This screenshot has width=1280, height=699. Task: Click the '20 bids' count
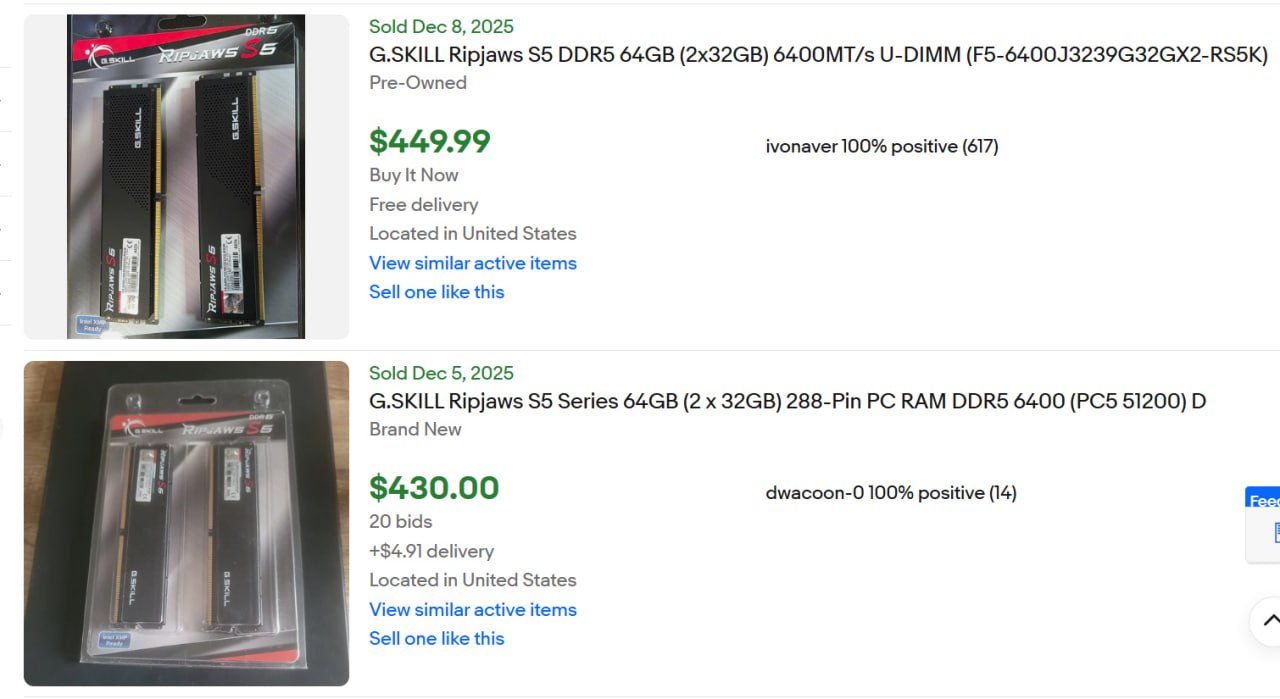400,521
